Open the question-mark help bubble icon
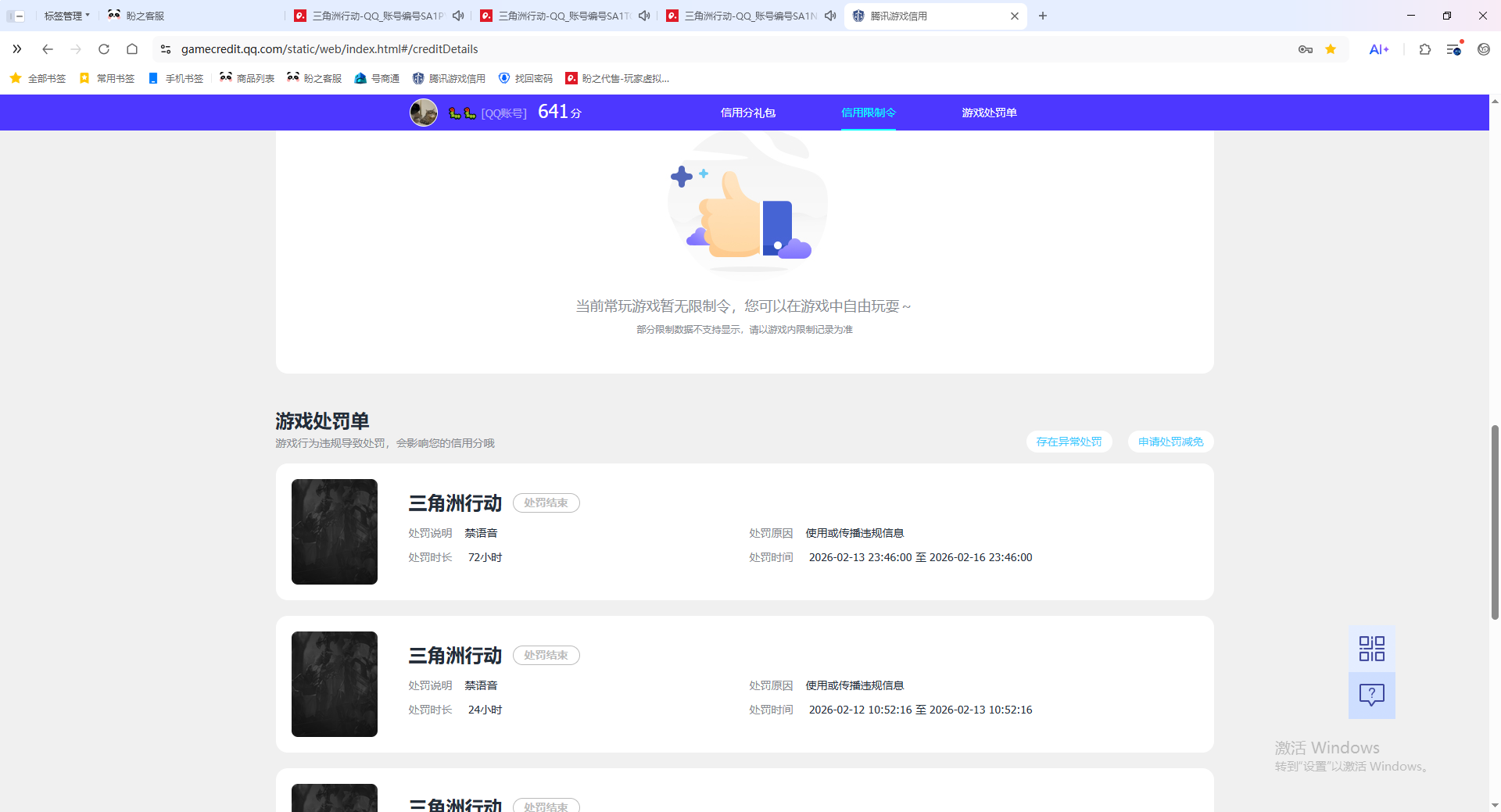 (x=1371, y=695)
